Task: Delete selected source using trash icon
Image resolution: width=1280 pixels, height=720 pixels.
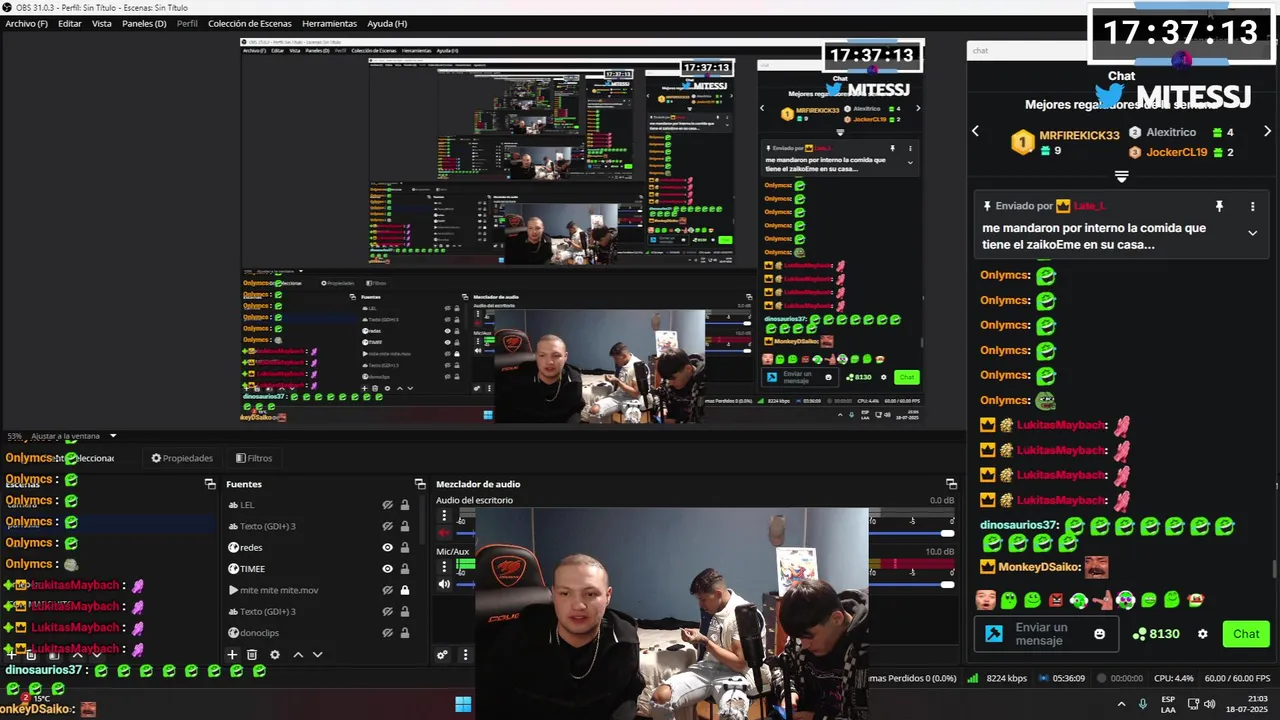Action: [x=252, y=655]
